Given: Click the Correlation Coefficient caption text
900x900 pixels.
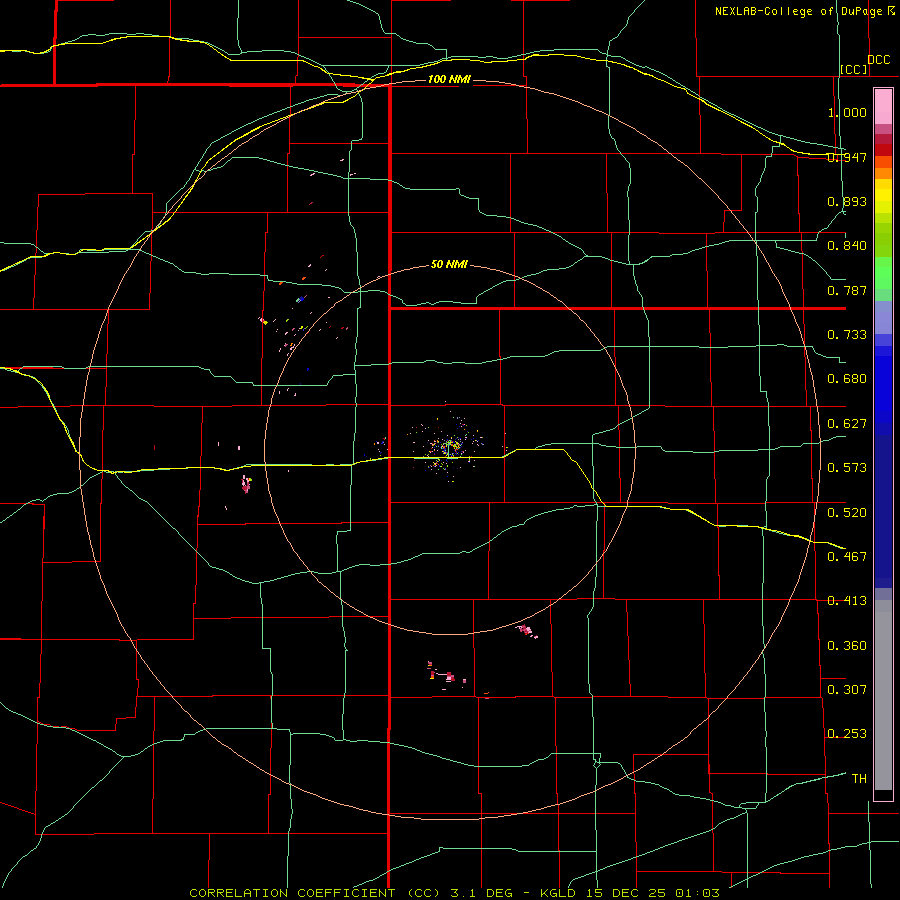Looking at the screenshot, I should tap(454, 893).
